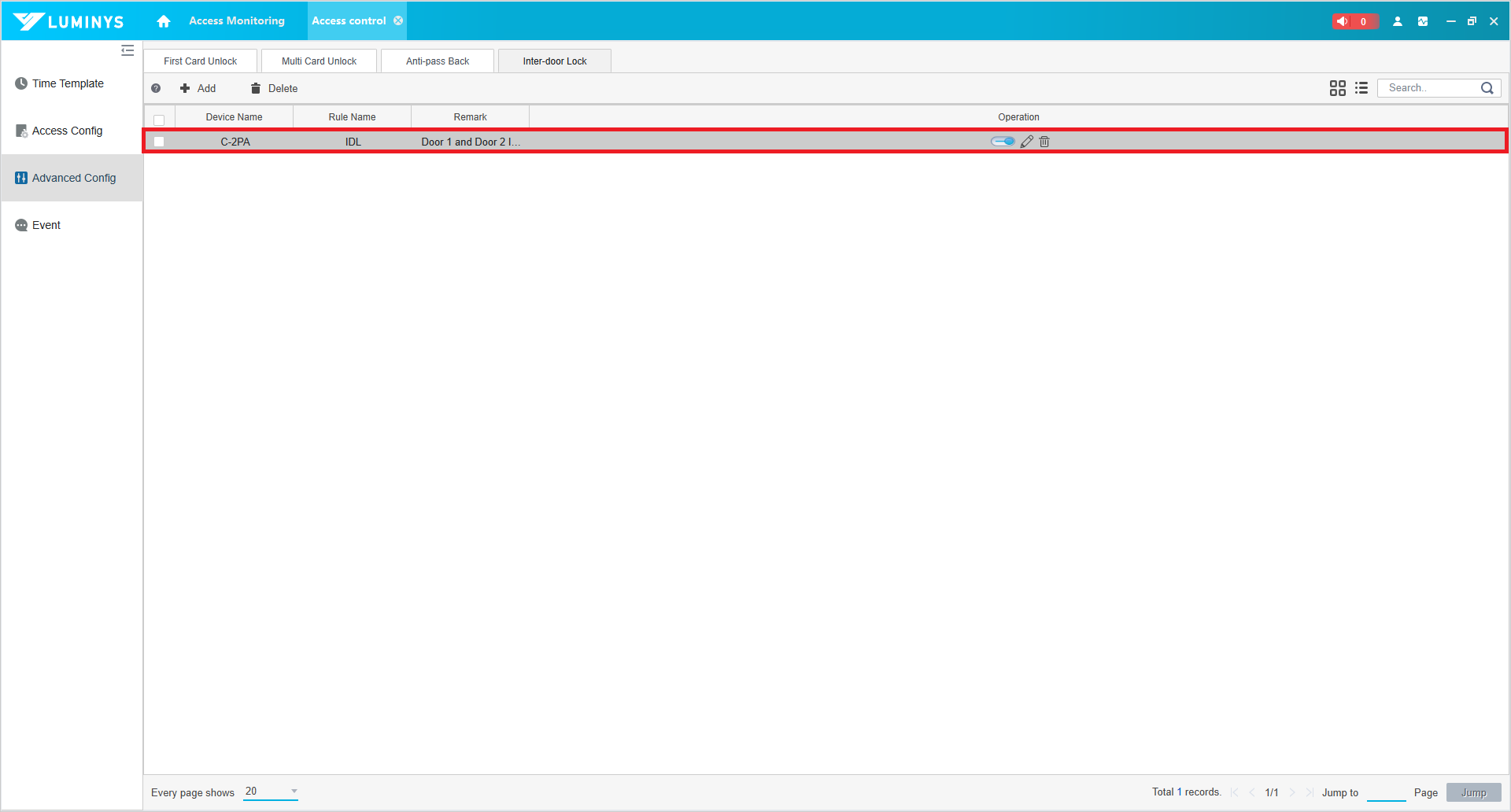The image size is (1511, 812).
Task: Open the Anti-pass Back tab
Action: [x=438, y=61]
